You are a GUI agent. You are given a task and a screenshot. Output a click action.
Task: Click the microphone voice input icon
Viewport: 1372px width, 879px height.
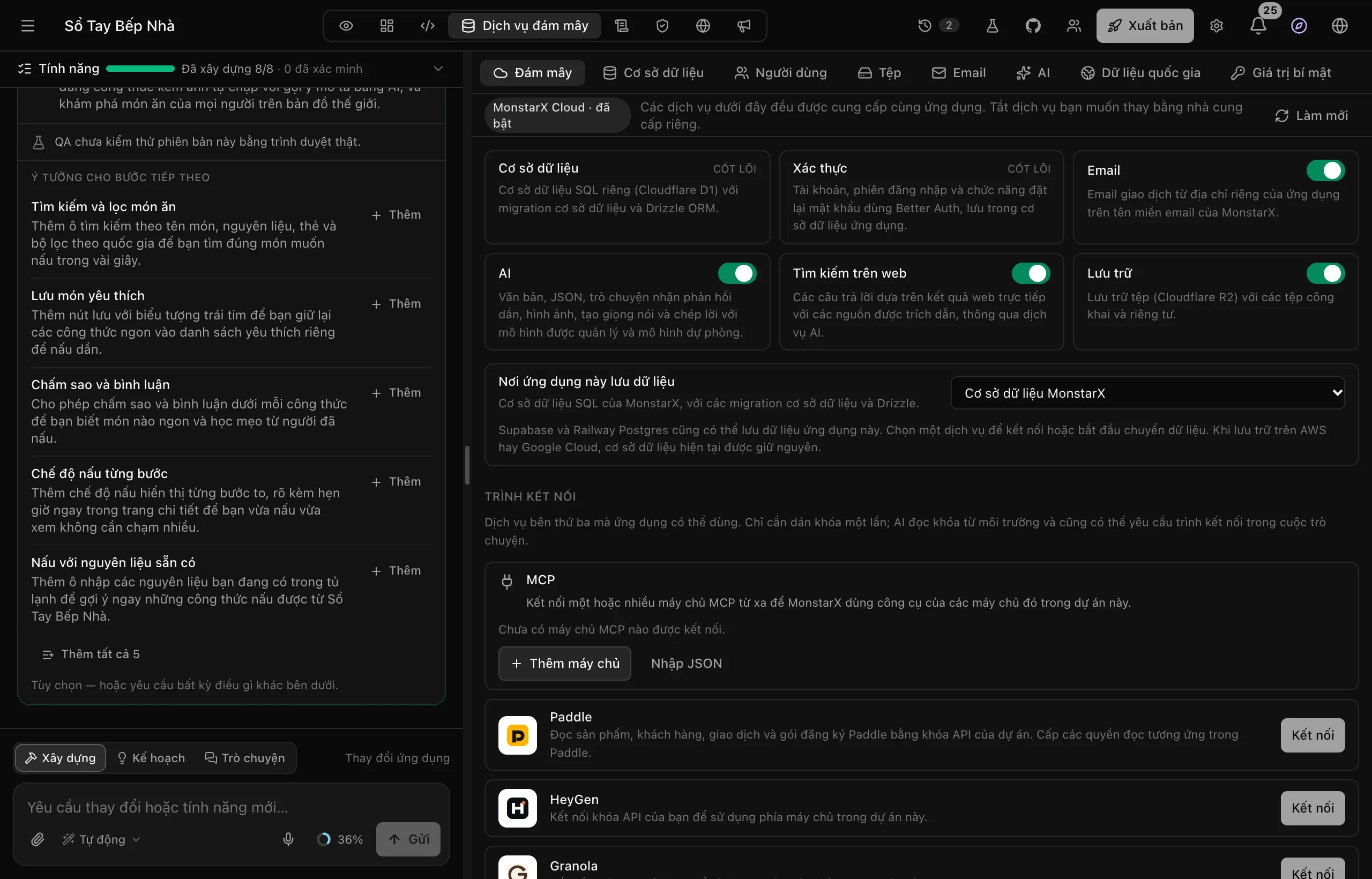point(288,839)
